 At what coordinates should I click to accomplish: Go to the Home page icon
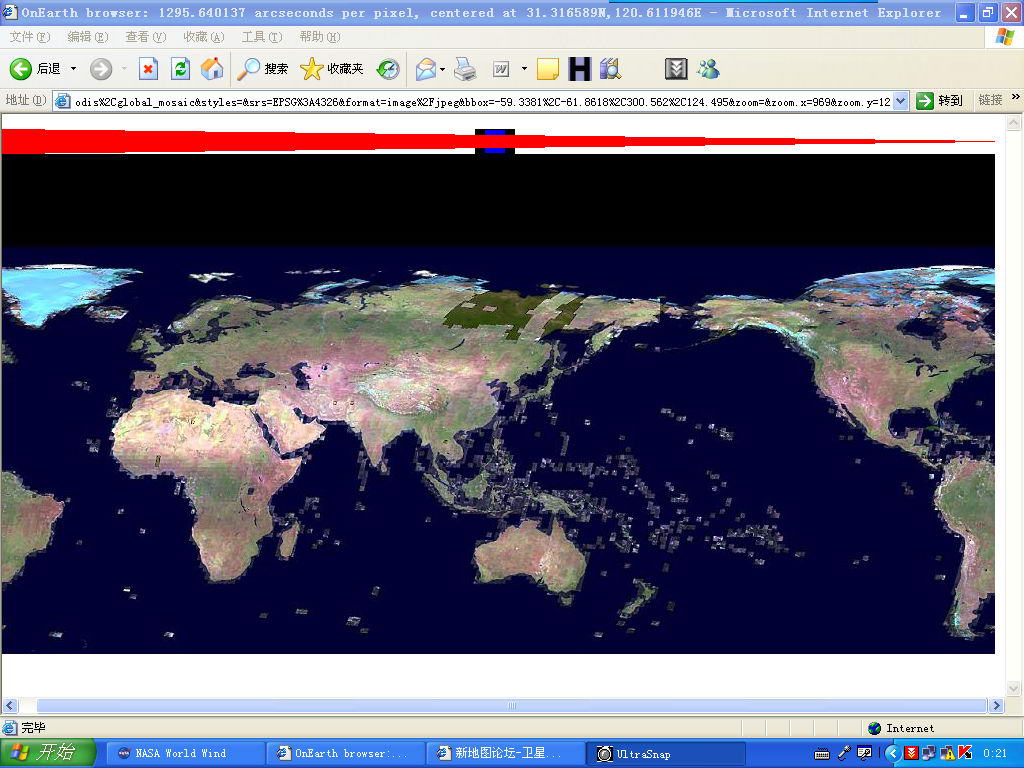click(212, 69)
